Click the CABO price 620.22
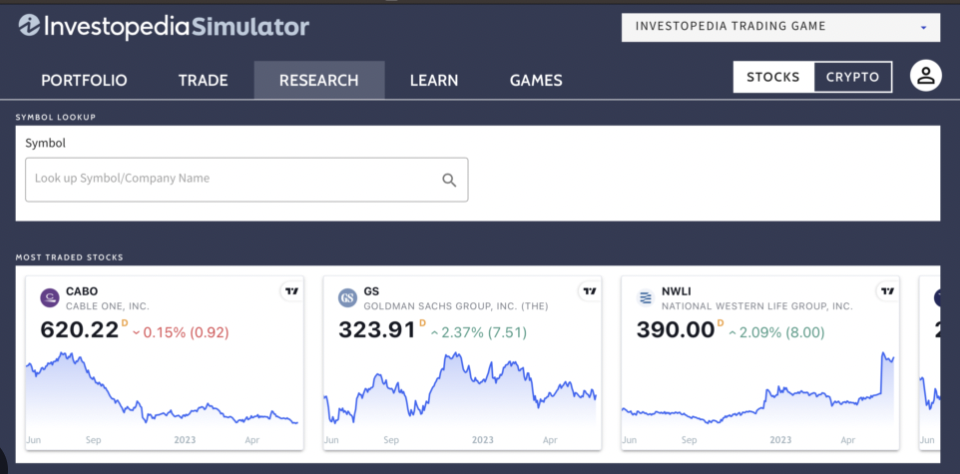Screen dimensions: 960x474 click(79, 331)
